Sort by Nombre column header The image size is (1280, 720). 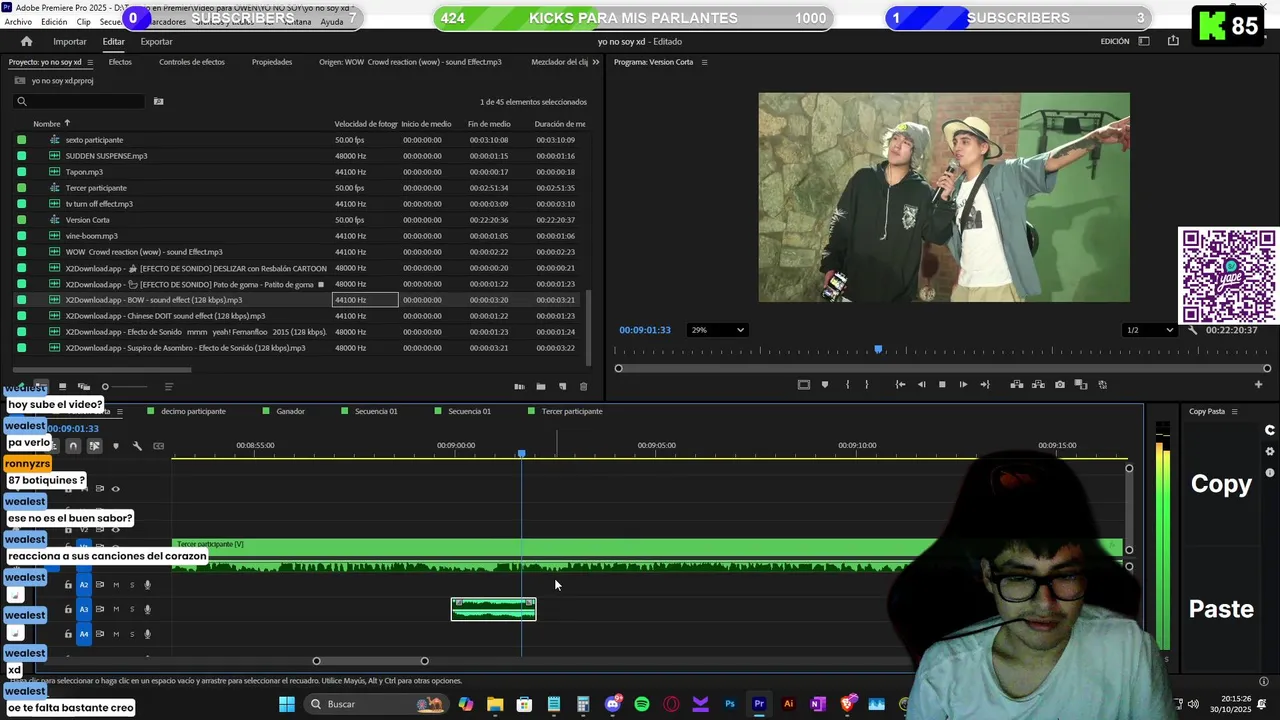click(x=47, y=124)
